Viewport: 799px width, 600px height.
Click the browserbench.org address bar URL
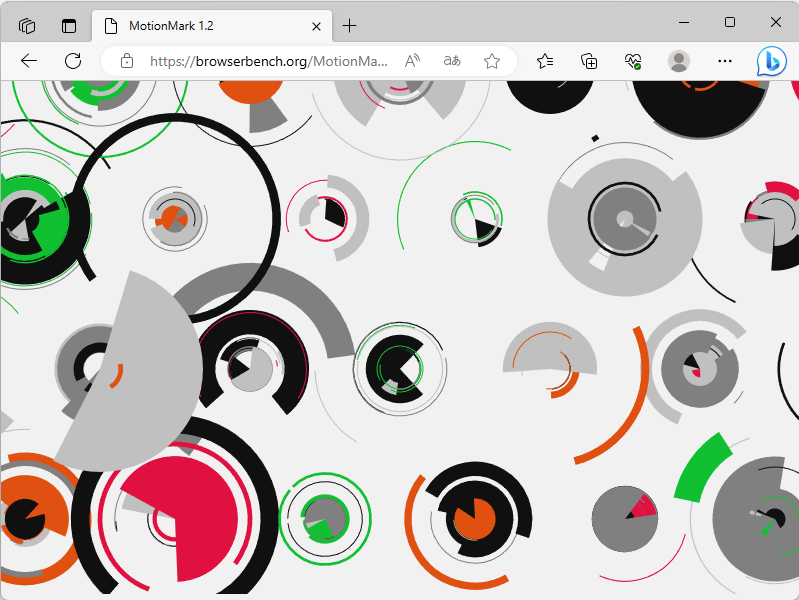click(269, 61)
